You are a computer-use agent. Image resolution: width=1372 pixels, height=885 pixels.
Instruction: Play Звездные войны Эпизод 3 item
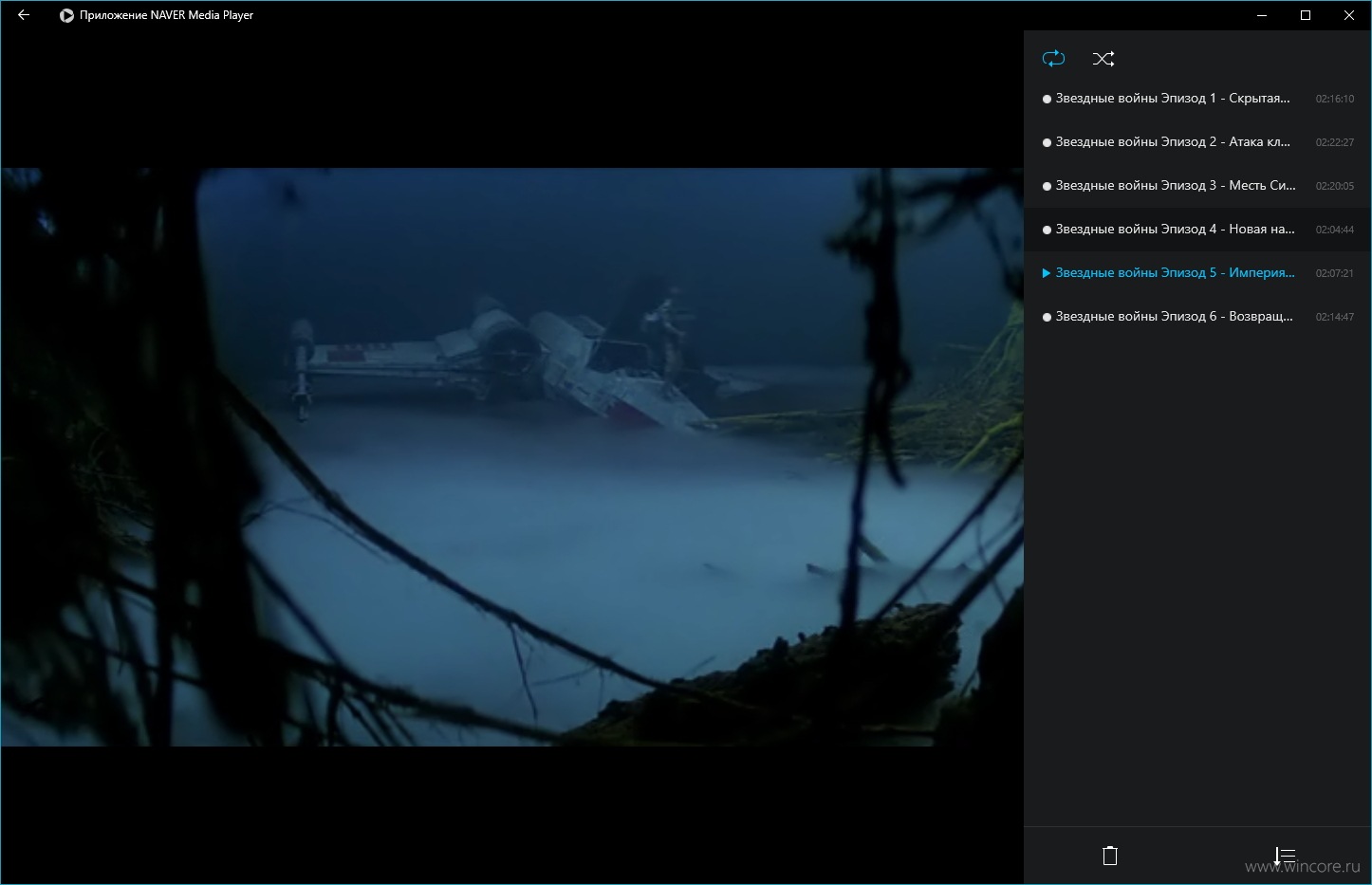point(1197,186)
